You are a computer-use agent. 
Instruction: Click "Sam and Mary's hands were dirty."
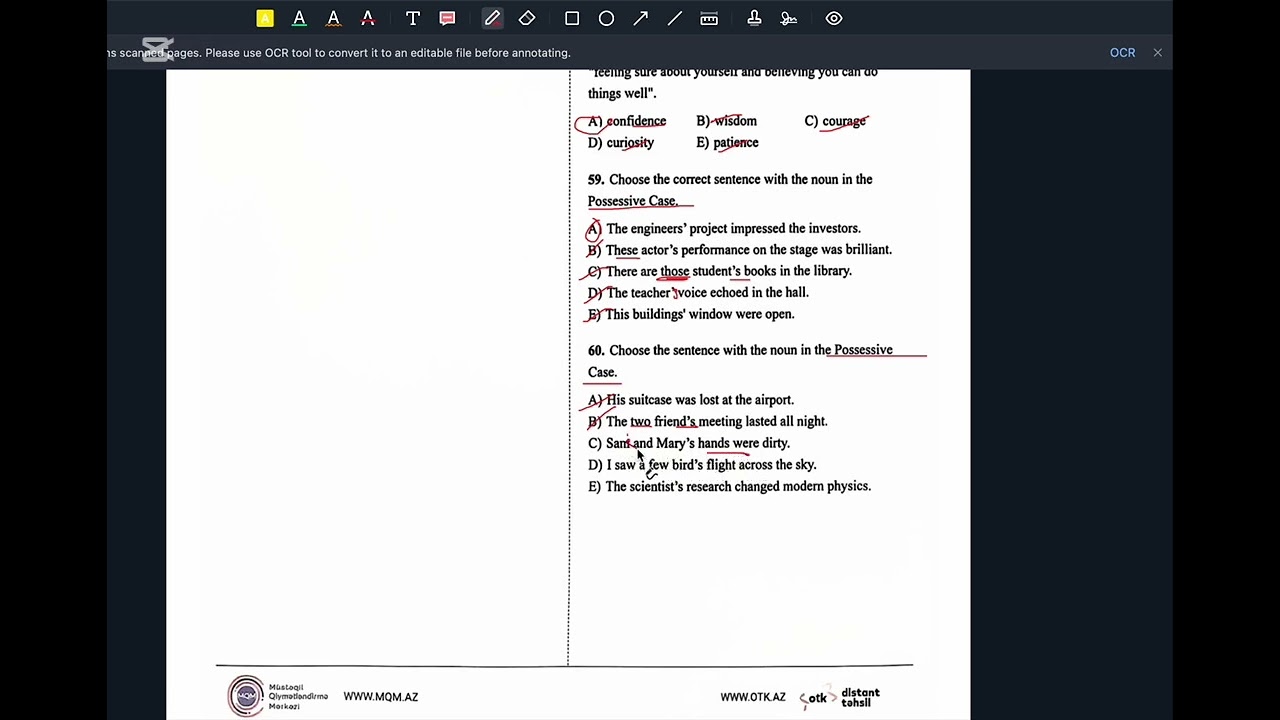tap(689, 443)
